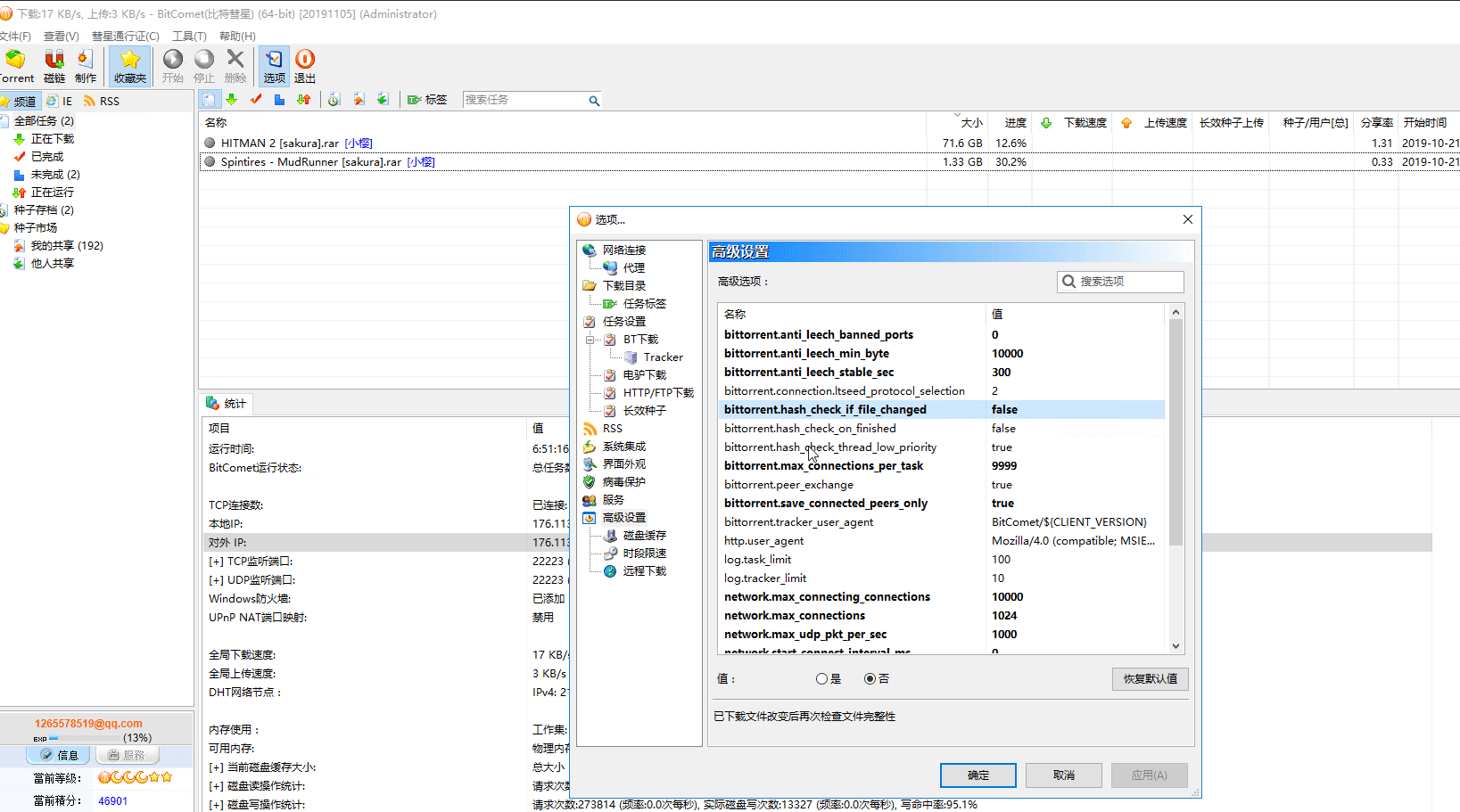This screenshot has height=812, width=1460.
Task: Expand 磁盘读操作统计 row
Action: point(216,786)
